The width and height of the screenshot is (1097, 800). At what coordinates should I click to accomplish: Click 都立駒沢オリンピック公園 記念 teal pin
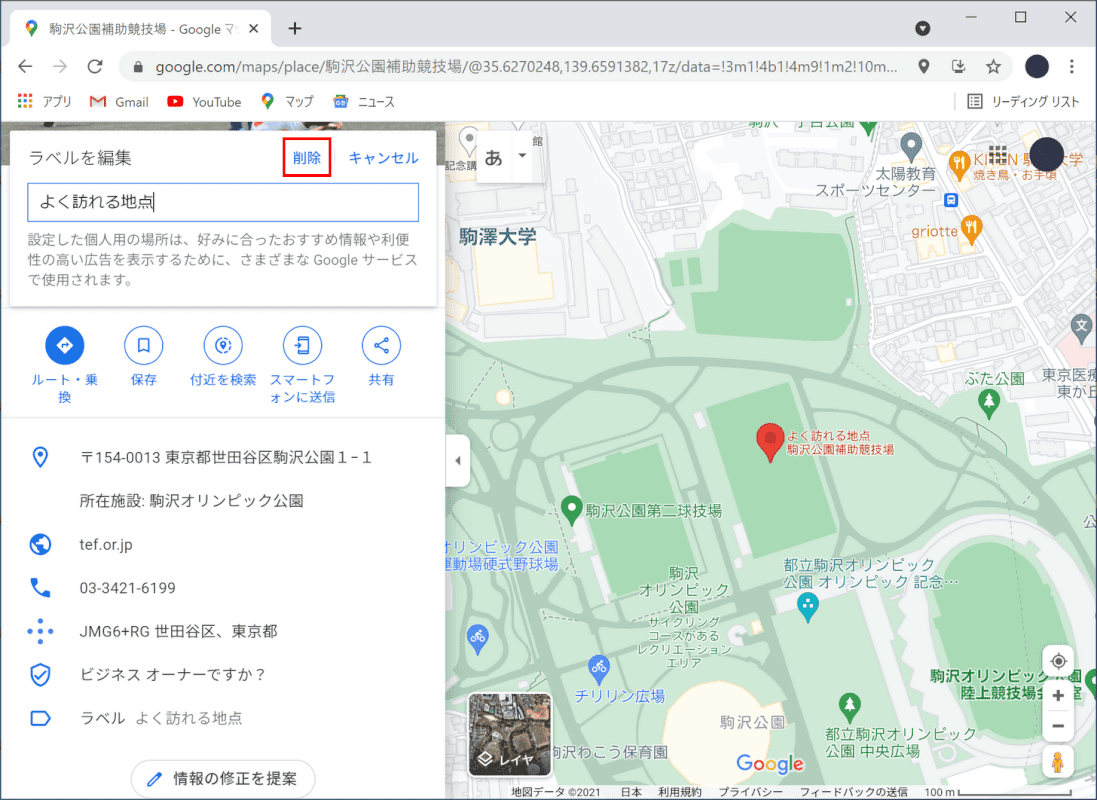point(808,608)
